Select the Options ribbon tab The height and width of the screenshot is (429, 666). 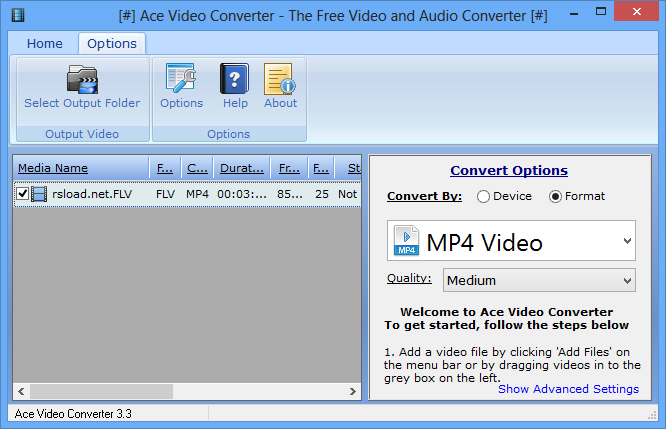(x=112, y=43)
